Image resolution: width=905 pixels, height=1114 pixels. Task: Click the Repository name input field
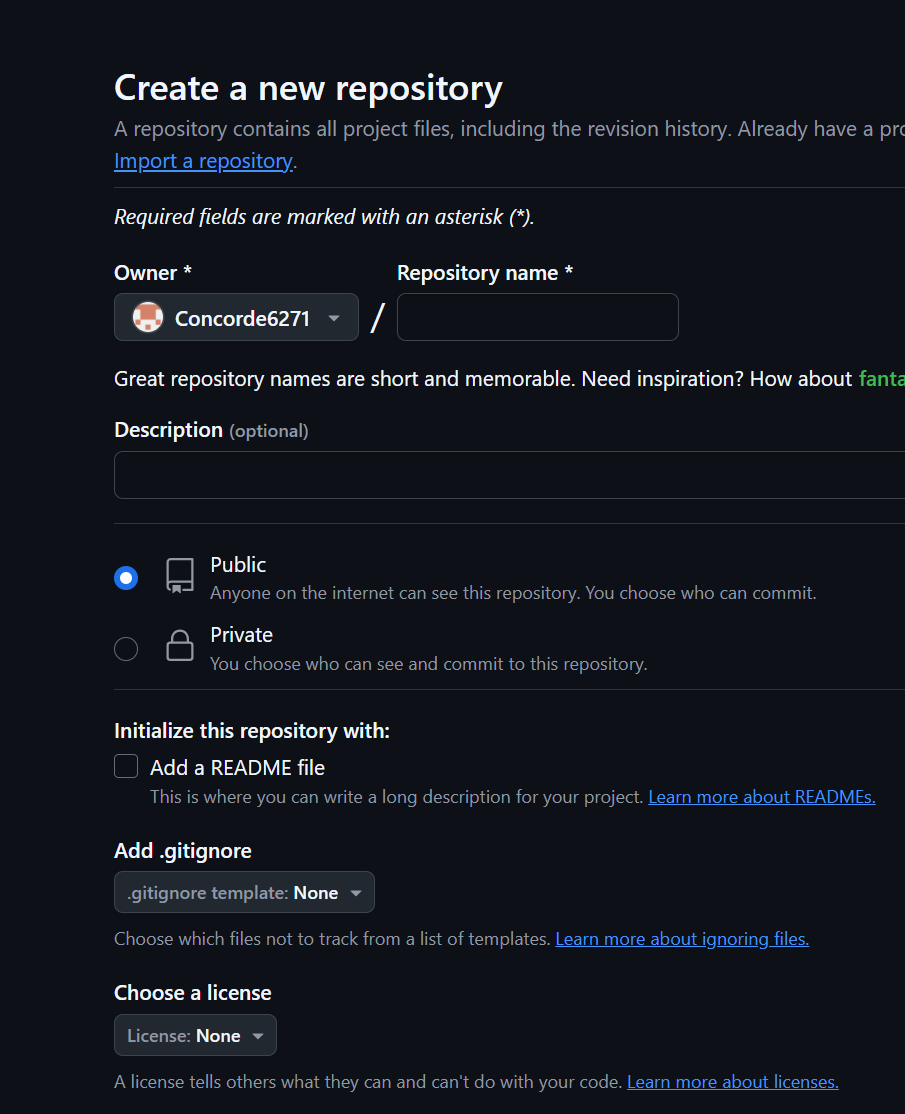pyautogui.click(x=538, y=317)
